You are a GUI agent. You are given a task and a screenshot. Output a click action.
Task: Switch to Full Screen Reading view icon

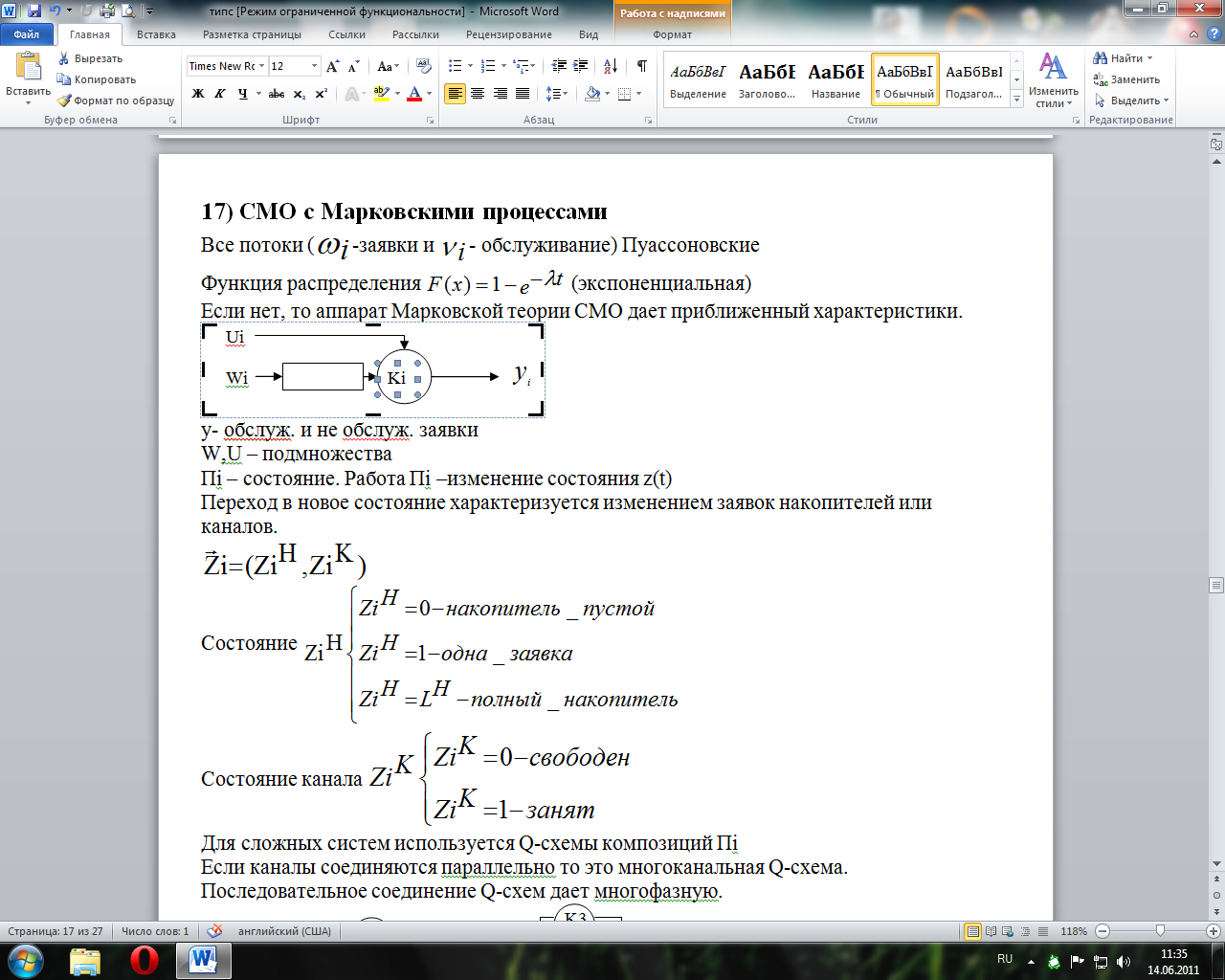[990, 931]
